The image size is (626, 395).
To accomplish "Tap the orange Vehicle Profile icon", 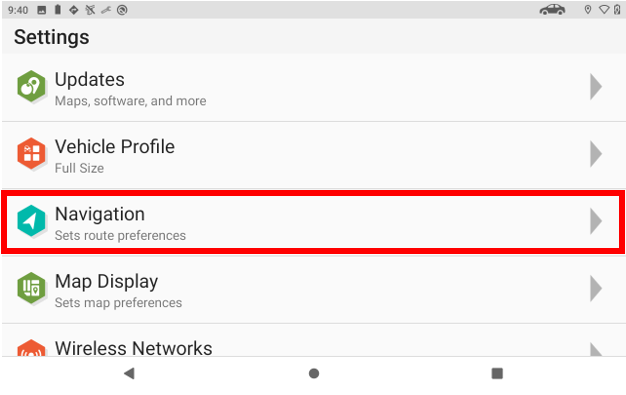I will pos(31,153).
